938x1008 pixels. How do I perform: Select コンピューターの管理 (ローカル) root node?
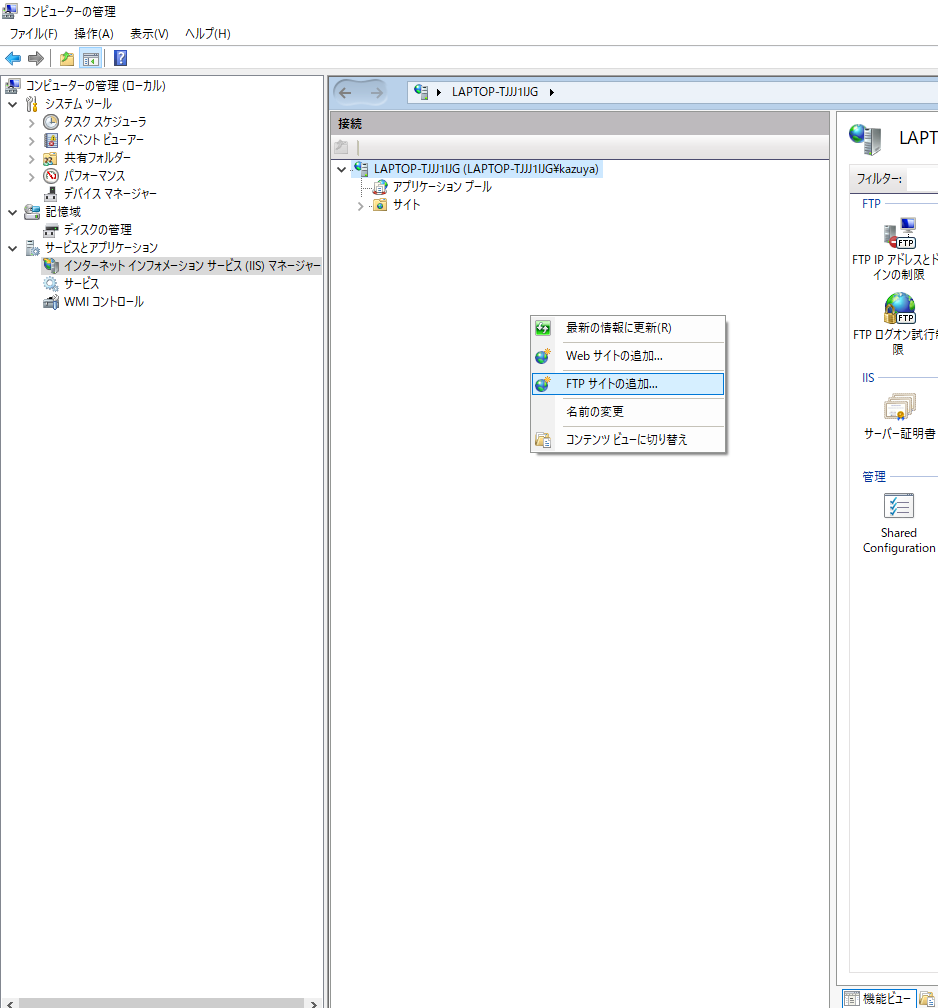pyautogui.click(x=95, y=86)
